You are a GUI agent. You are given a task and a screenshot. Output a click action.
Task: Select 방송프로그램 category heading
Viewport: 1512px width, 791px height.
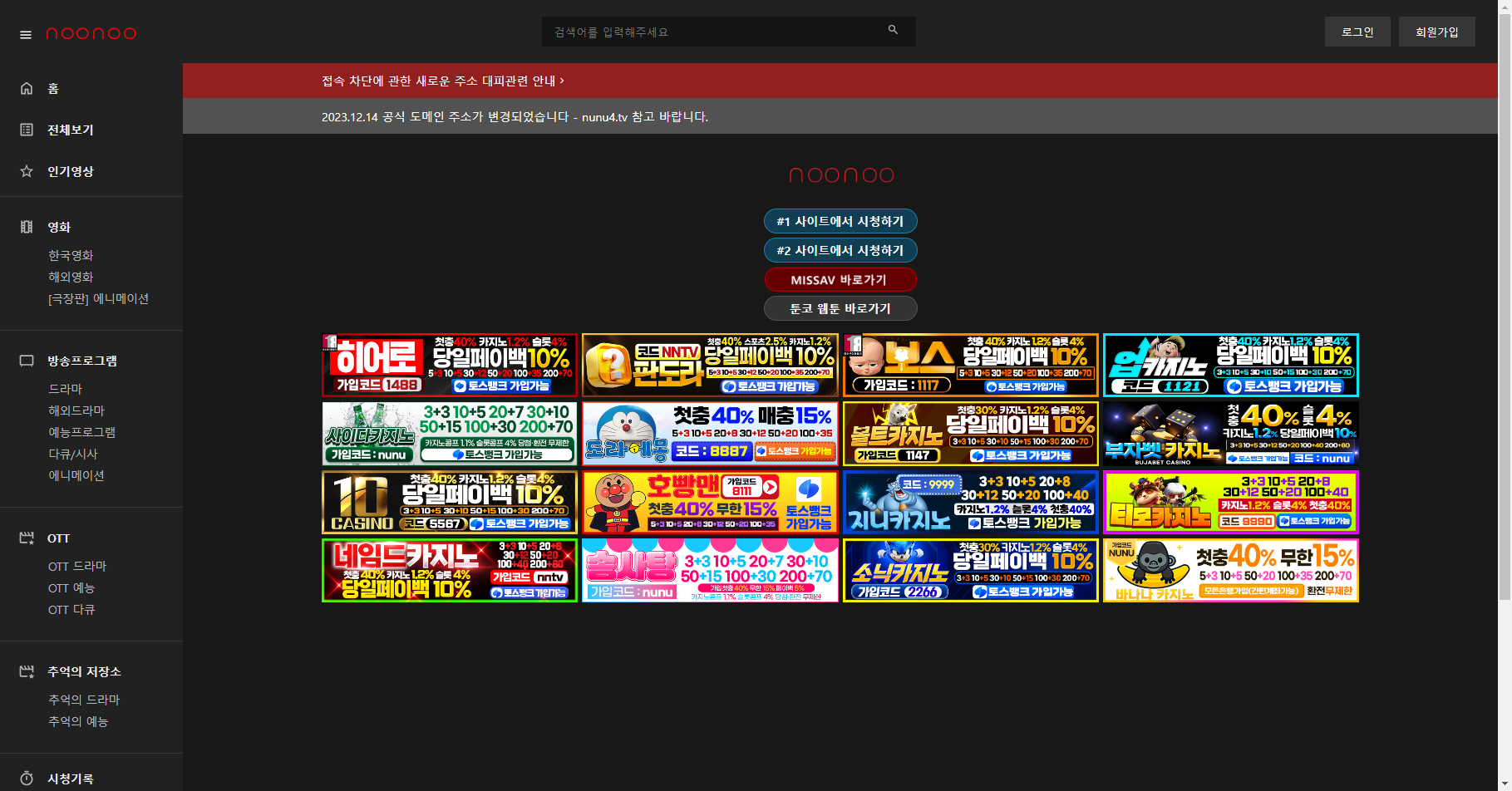tap(82, 361)
